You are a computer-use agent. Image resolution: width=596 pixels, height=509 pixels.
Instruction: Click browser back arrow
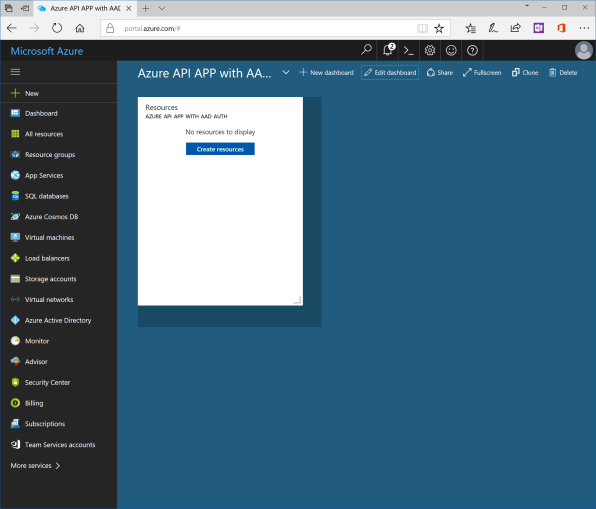[x=12, y=28]
